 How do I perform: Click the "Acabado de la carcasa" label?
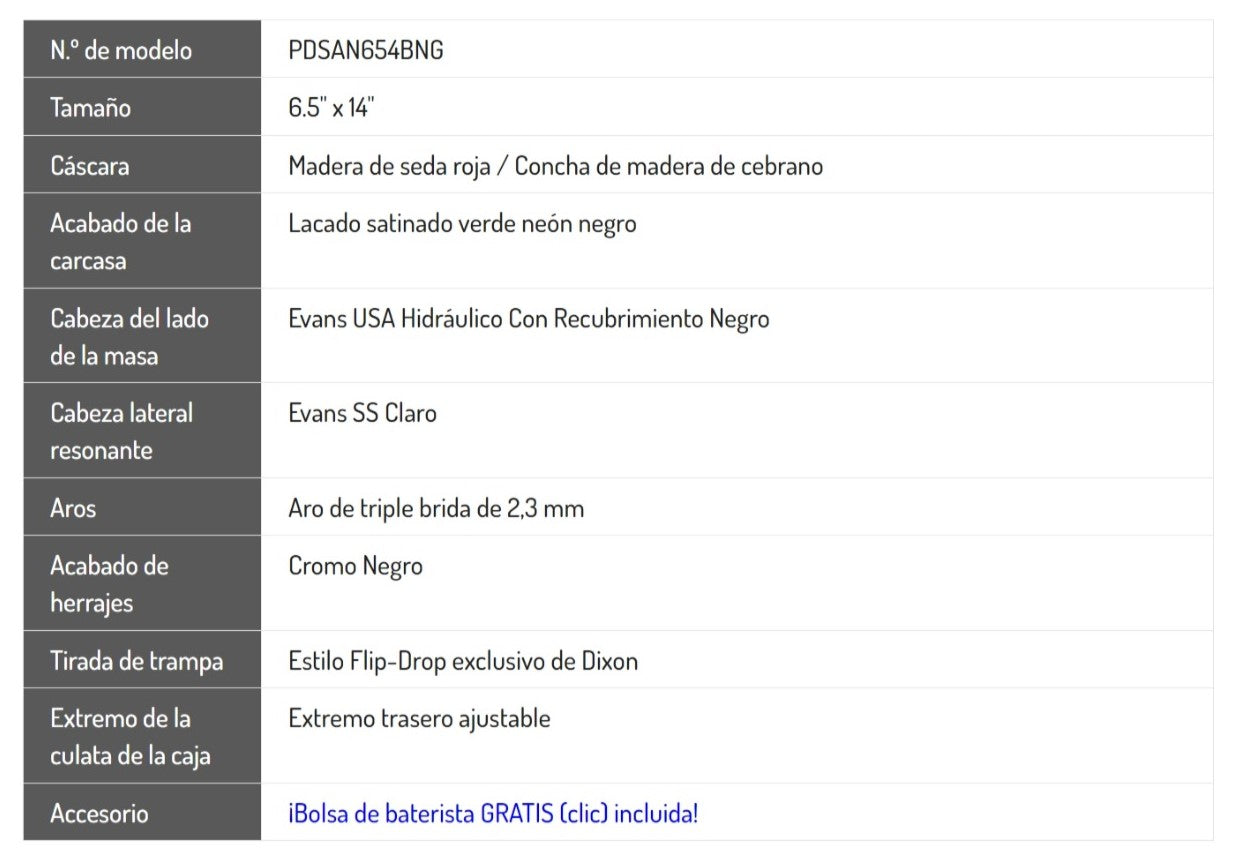pyautogui.click(x=120, y=242)
